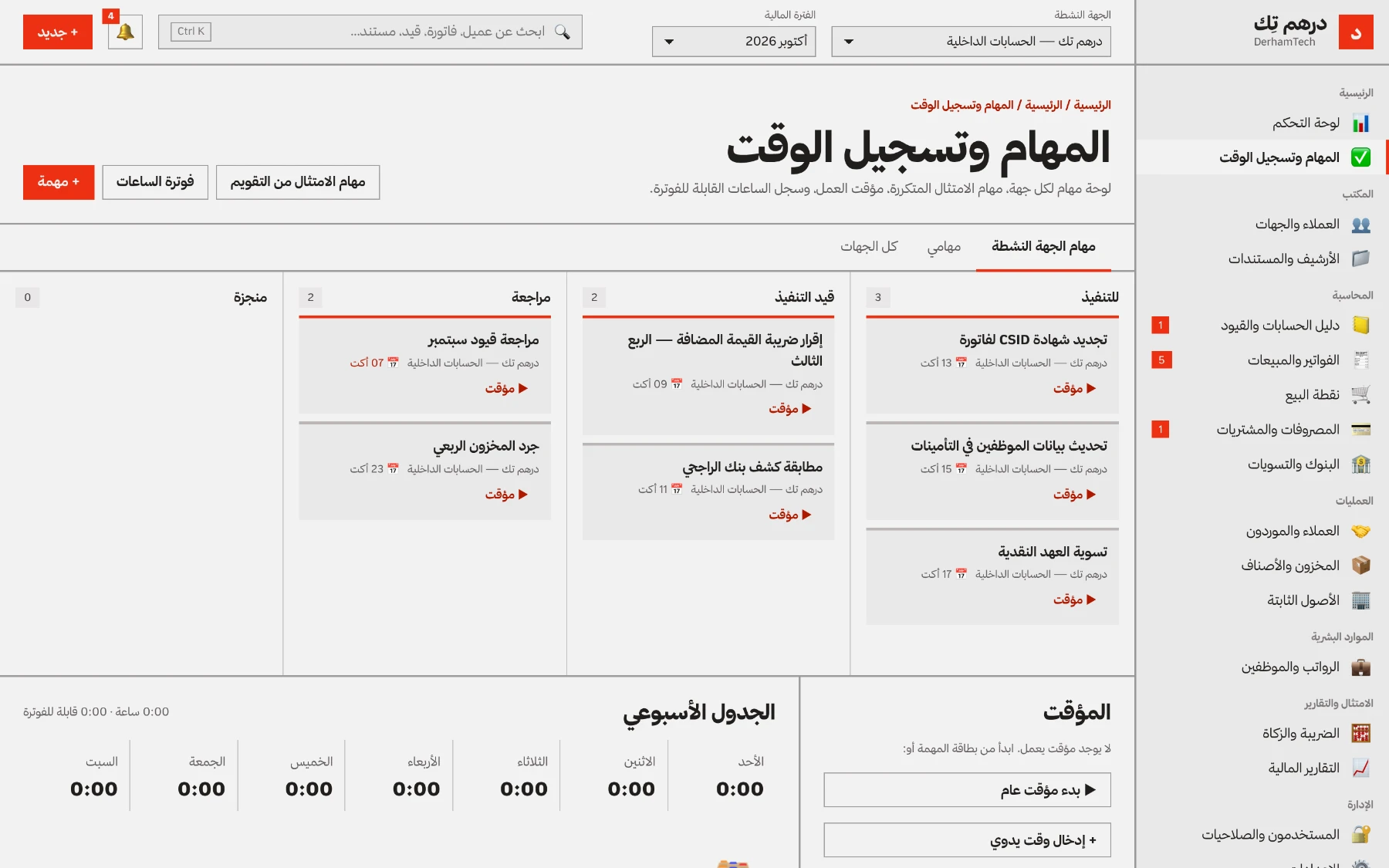Click the فوترة الساعات button
1389x868 pixels.
click(x=155, y=182)
